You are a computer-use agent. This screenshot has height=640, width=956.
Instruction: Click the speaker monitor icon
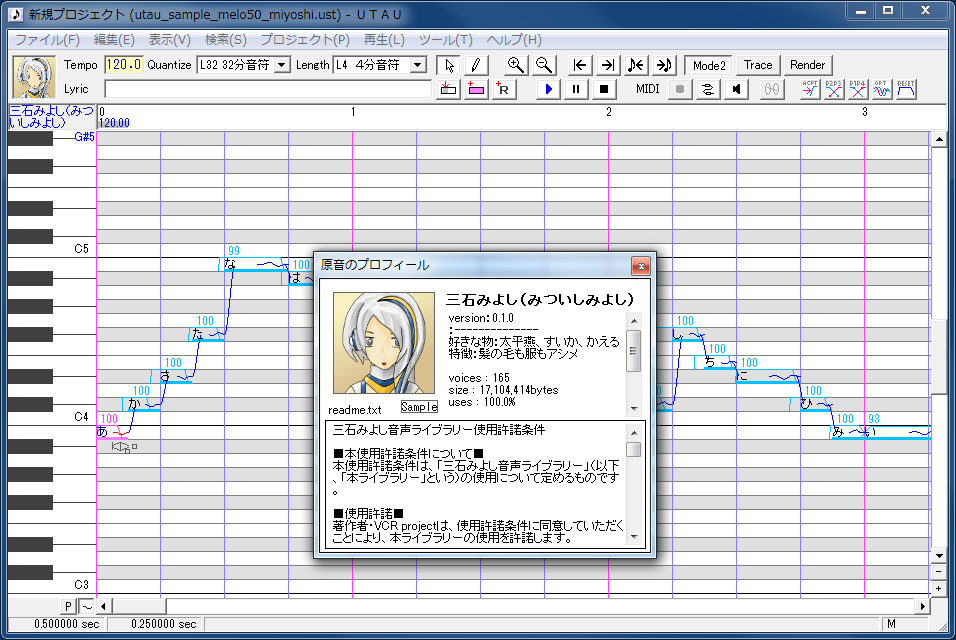click(737, 89)
